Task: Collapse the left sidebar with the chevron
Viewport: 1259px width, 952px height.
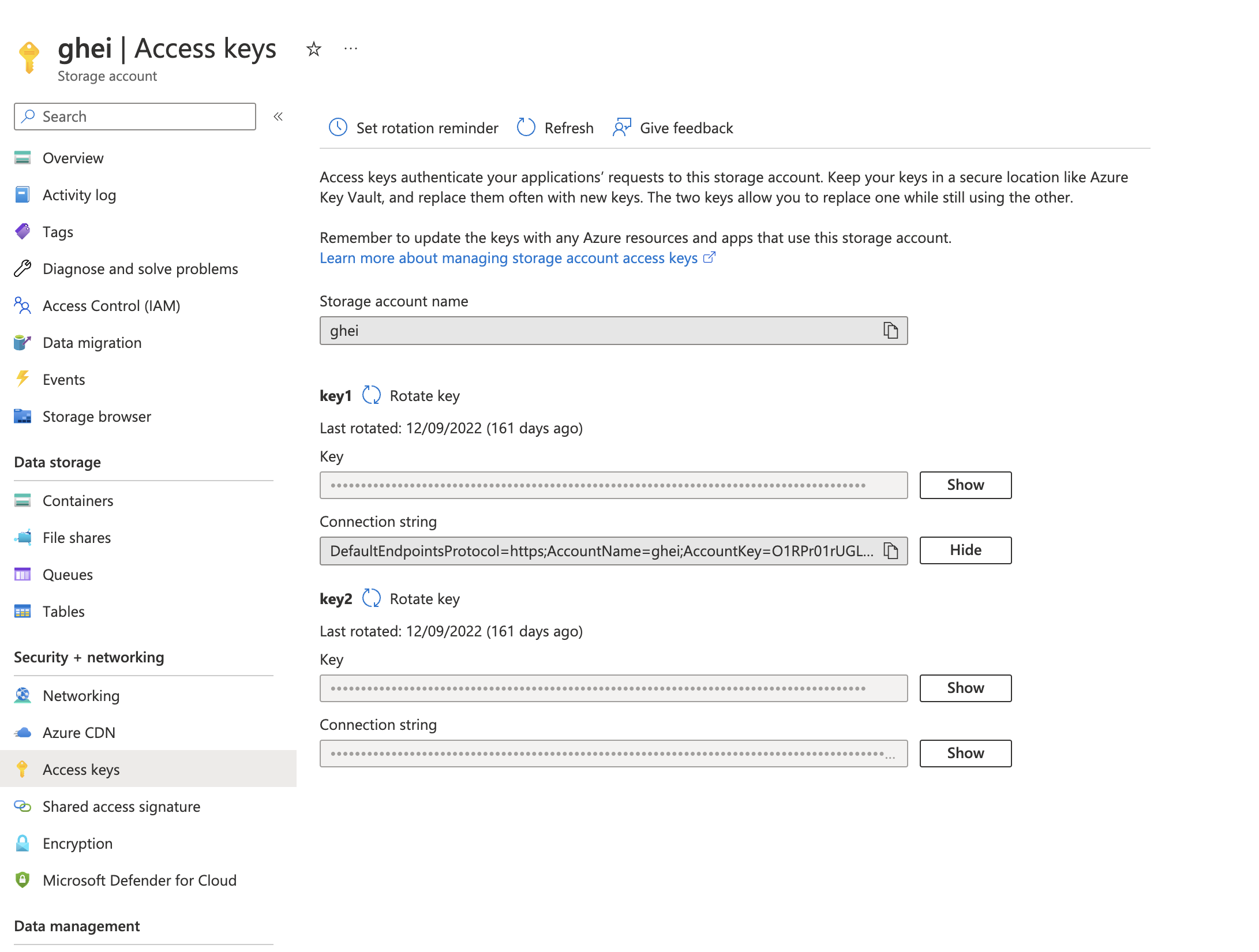Action: pos(278,116)
